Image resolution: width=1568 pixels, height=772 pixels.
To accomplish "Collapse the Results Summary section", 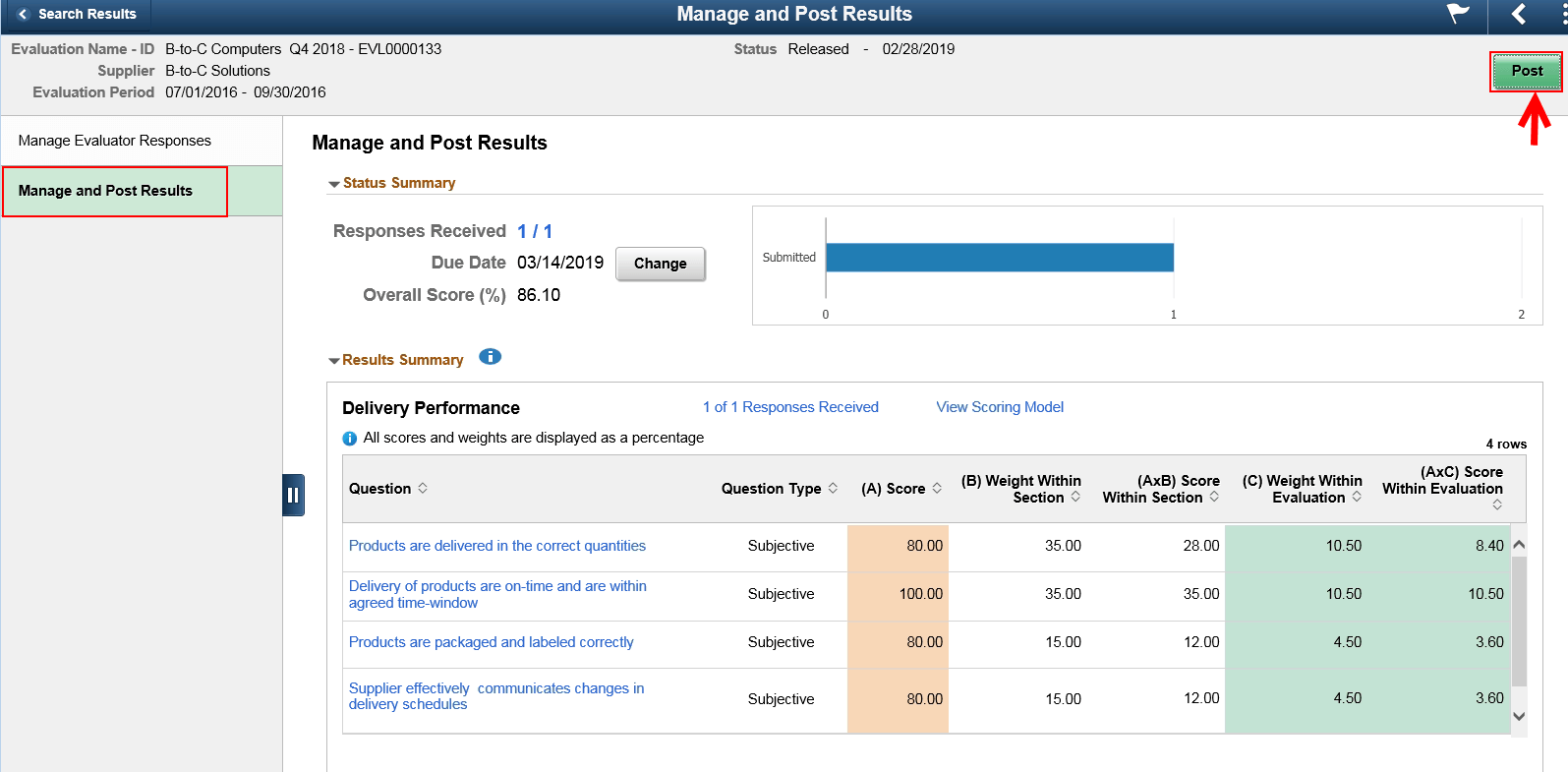I will pyautogui.click(x=334, y=361).
